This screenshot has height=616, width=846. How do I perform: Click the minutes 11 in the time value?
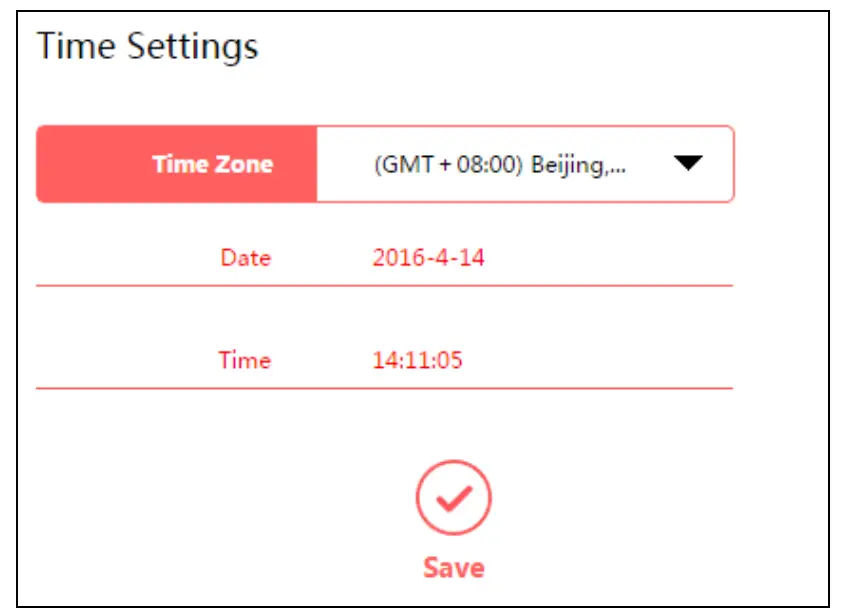(x=416, y=360)
